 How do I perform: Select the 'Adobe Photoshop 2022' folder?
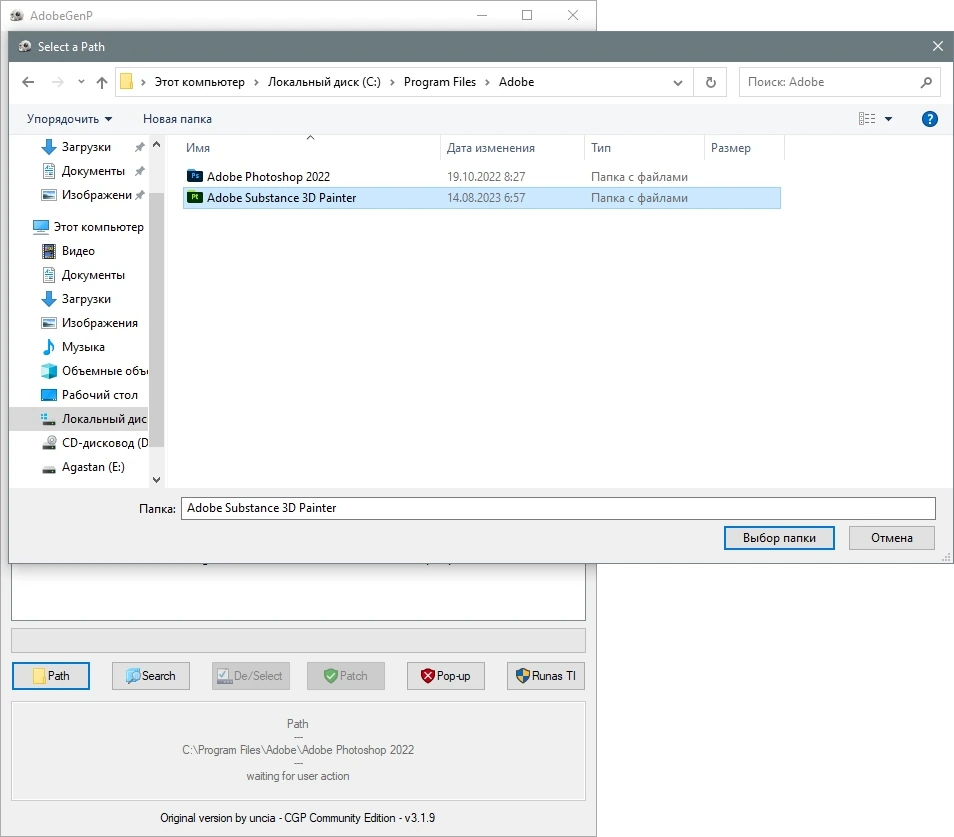pos(268,177)
